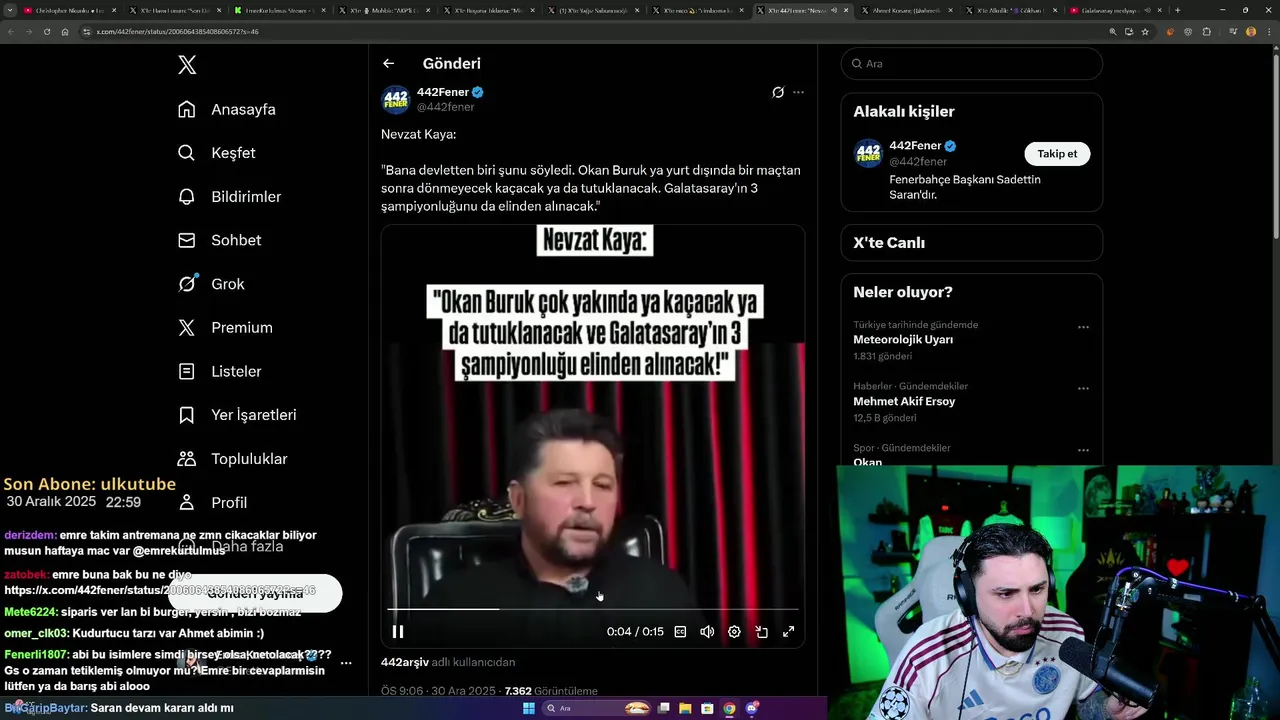Go back with Gönderi arrow
Image resolution: width=1280 pixels, height=720 pixels.
click(x=389, y=63)
